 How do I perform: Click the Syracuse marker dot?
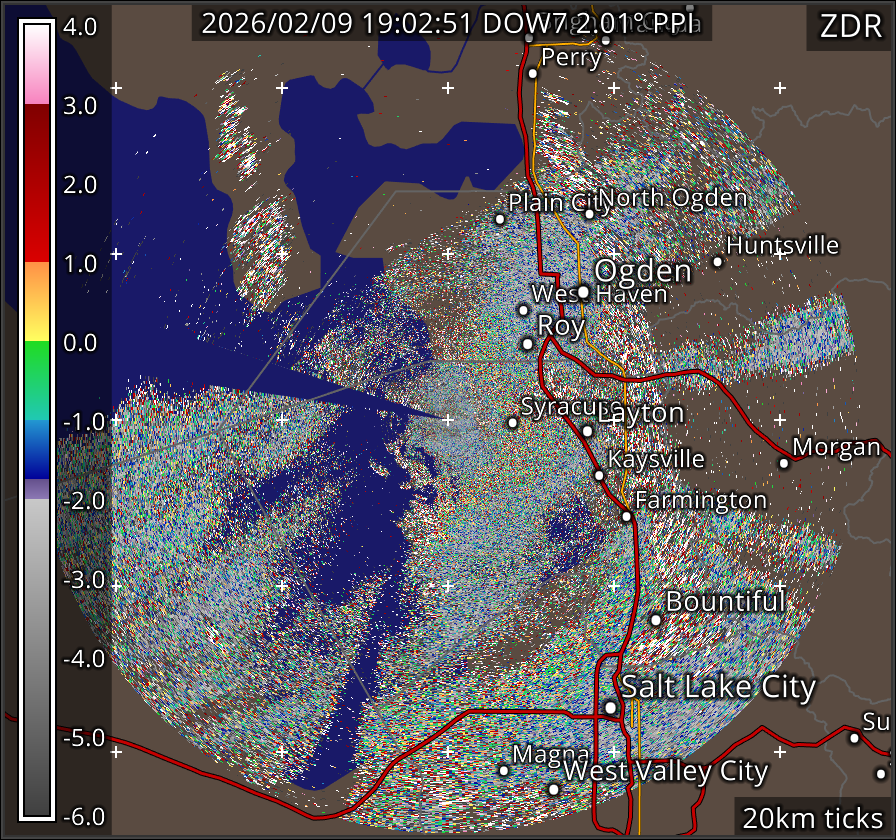click(512, 423)
